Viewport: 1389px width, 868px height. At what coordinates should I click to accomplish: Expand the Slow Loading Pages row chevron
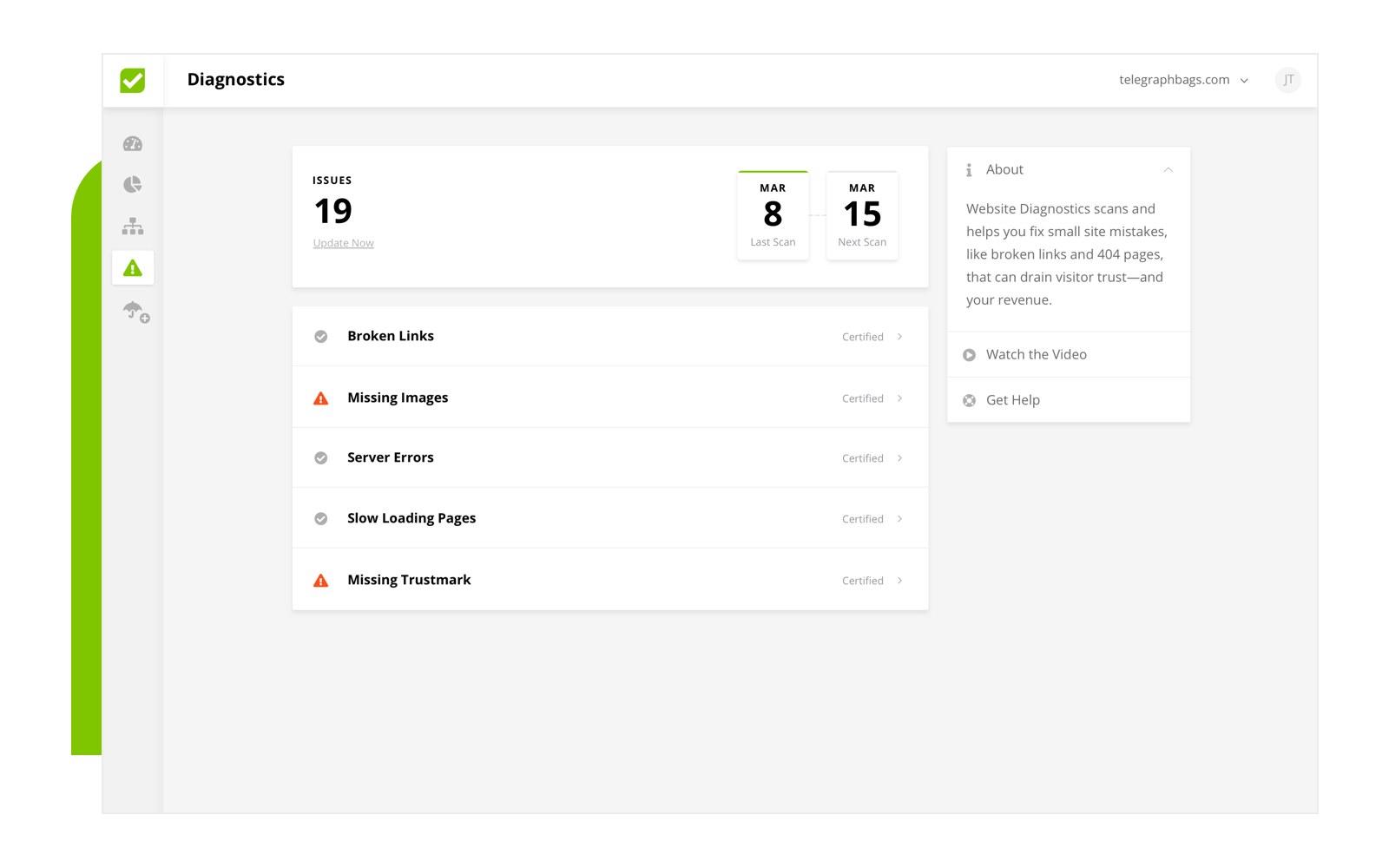(x=899, y=519)
